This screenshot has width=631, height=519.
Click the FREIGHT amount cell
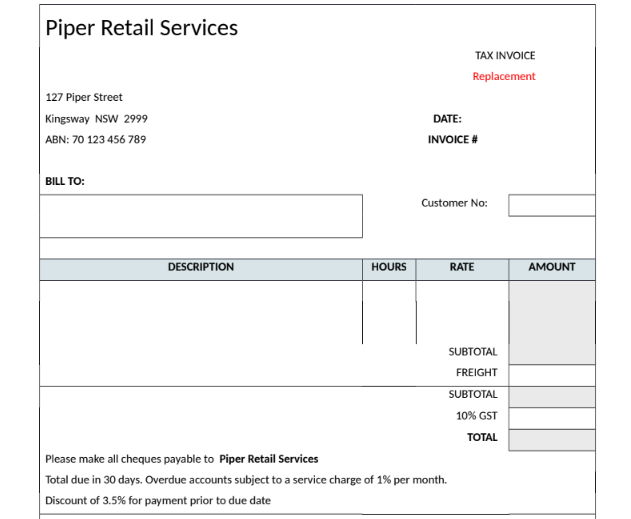[x=551, y=374]
